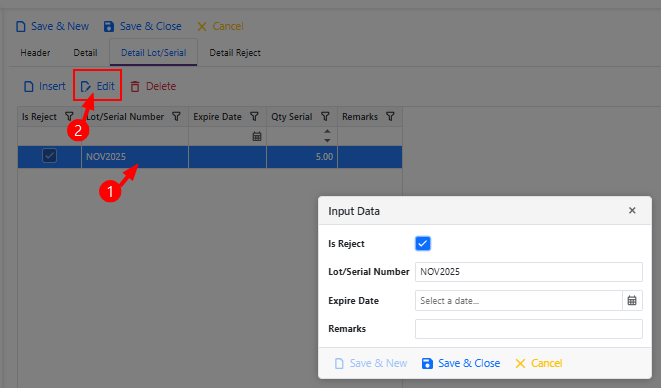Click Save & New in Input Data dialog
The height and width of the screenshot is (388, 661).
tap(371, 363)
